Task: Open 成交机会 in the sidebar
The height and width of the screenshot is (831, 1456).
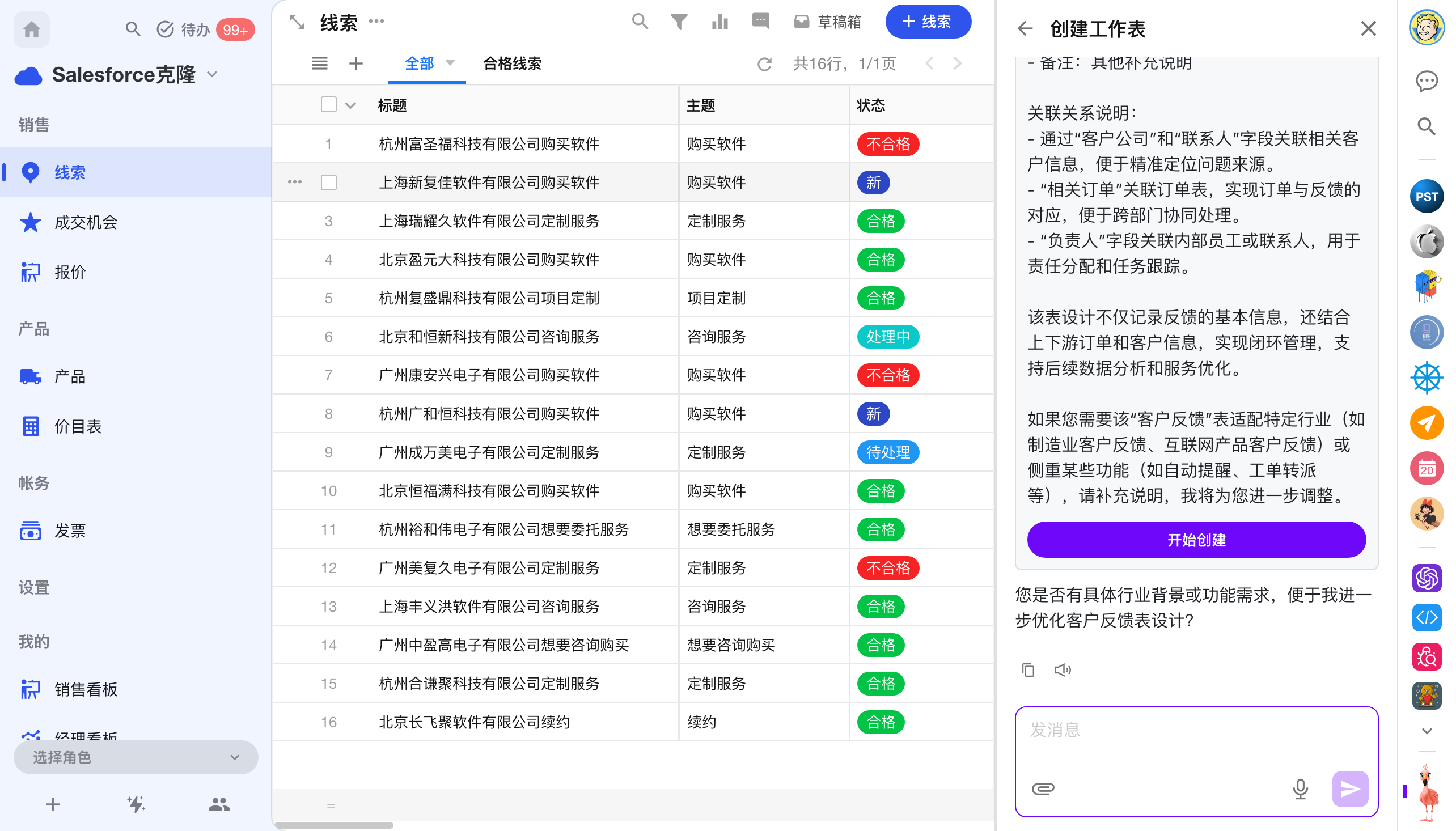Action: tap(86, 222)
